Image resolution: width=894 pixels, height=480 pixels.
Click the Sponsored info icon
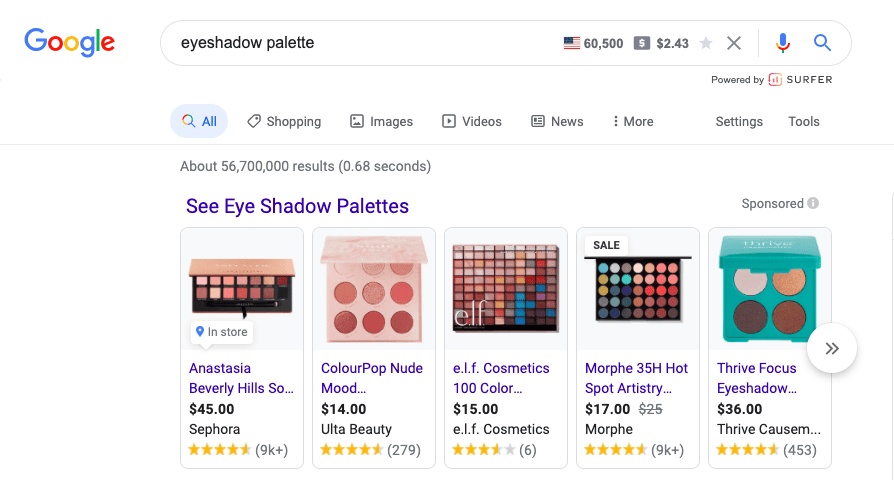pos(813,203)
